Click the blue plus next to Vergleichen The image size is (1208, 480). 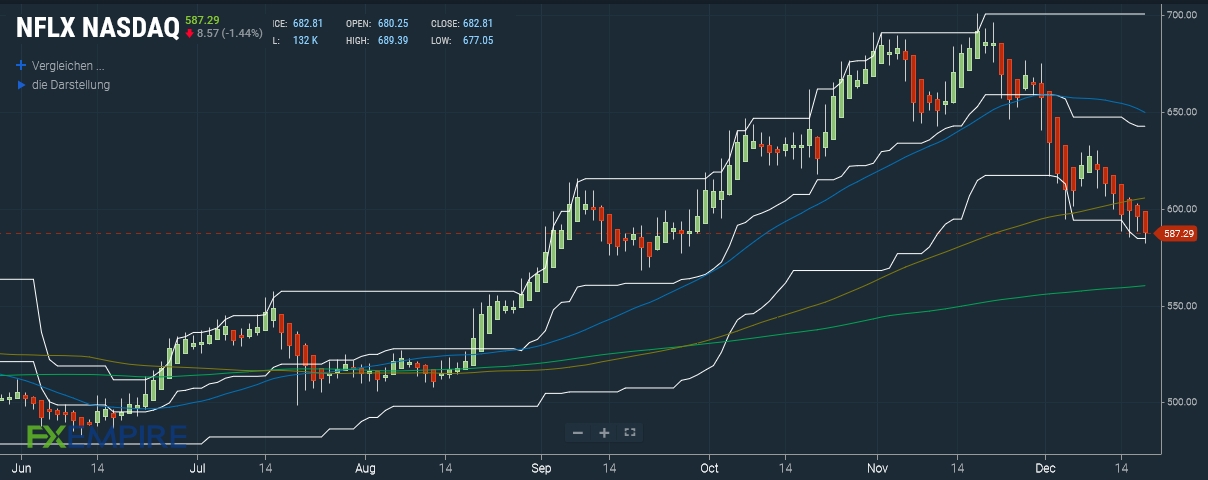[x=21, y=65]
